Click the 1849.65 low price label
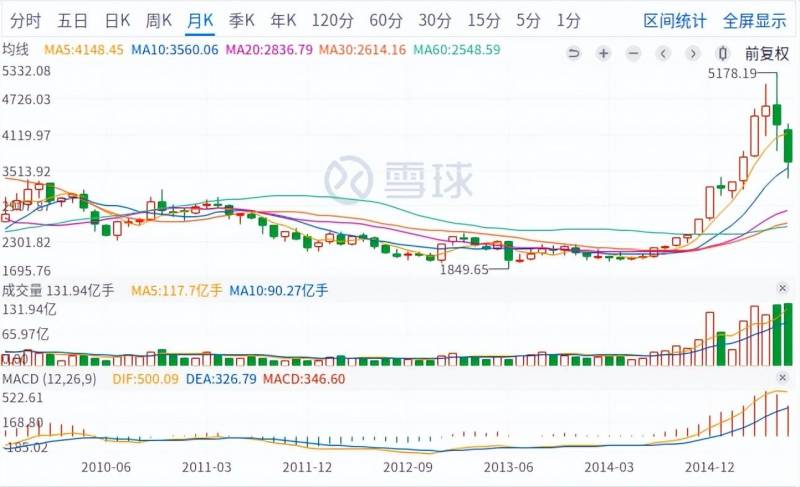The width and height of the screenshot is (800, 487). (464, 269)
